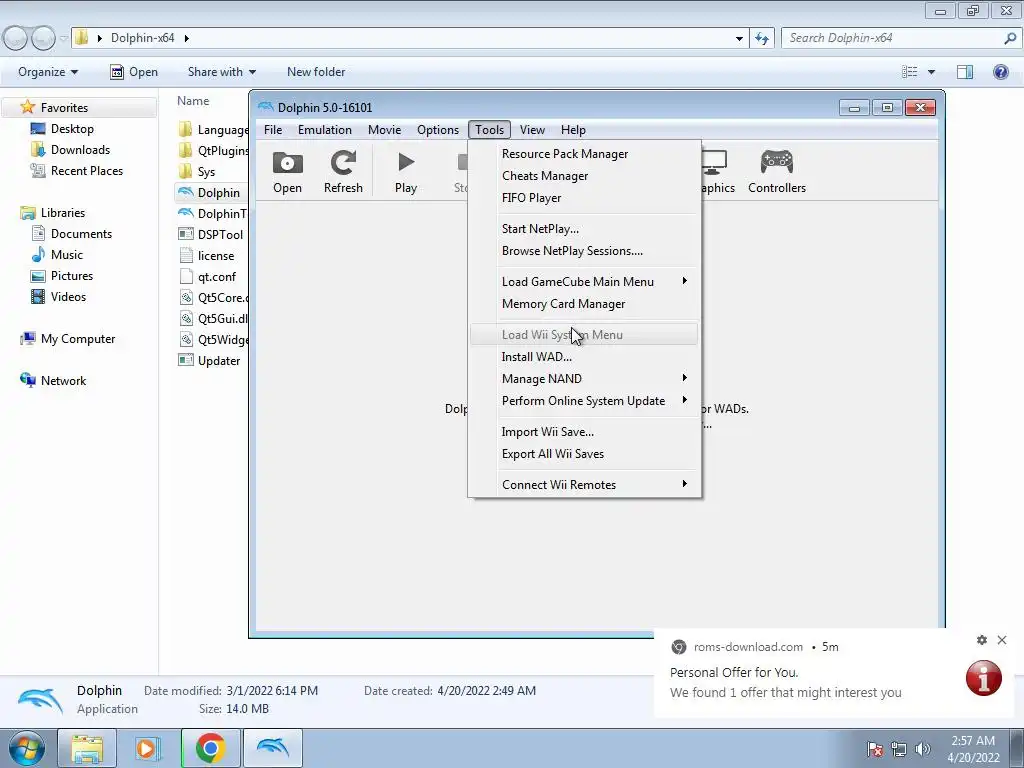This screenshot has height=768, width=1024.
Task: Select the Qt5Core dll file
Action: 213,298
